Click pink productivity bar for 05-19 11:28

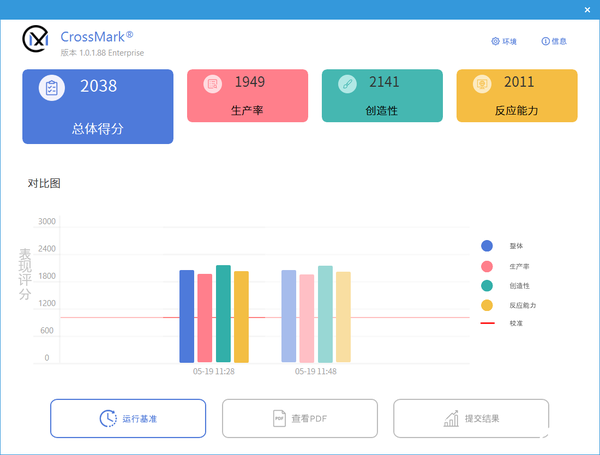click(205, 318)
